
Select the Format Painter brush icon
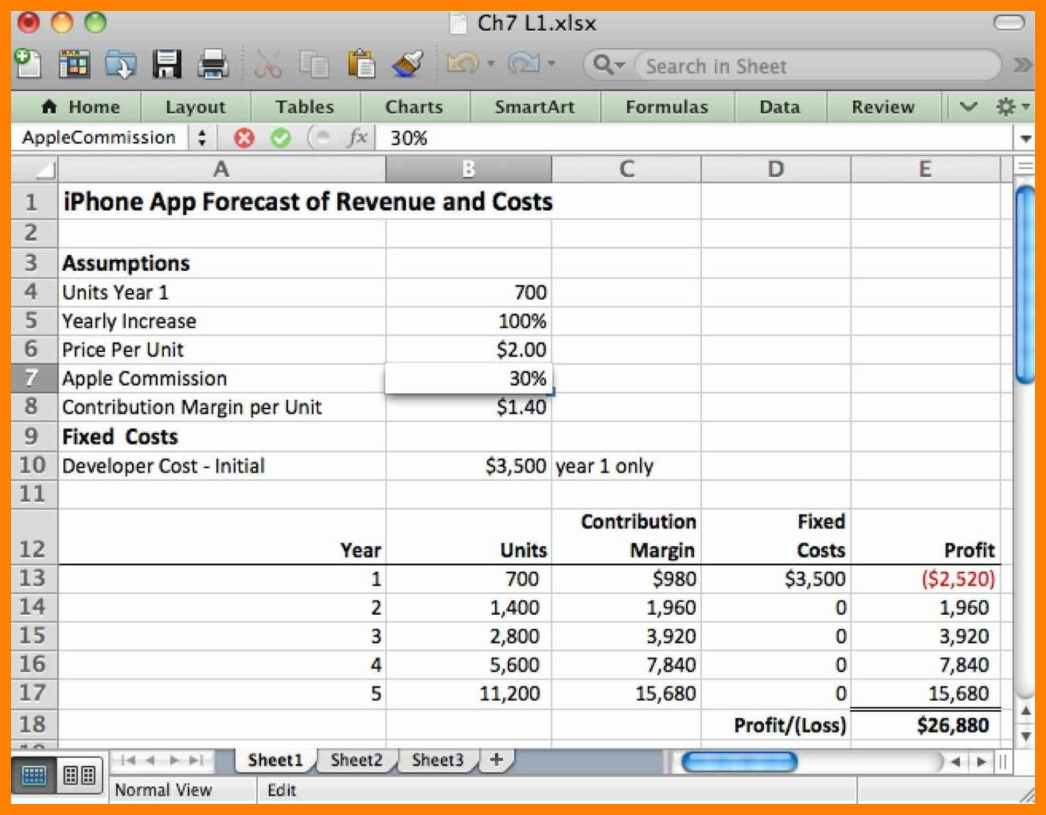(x=408, y=65)
